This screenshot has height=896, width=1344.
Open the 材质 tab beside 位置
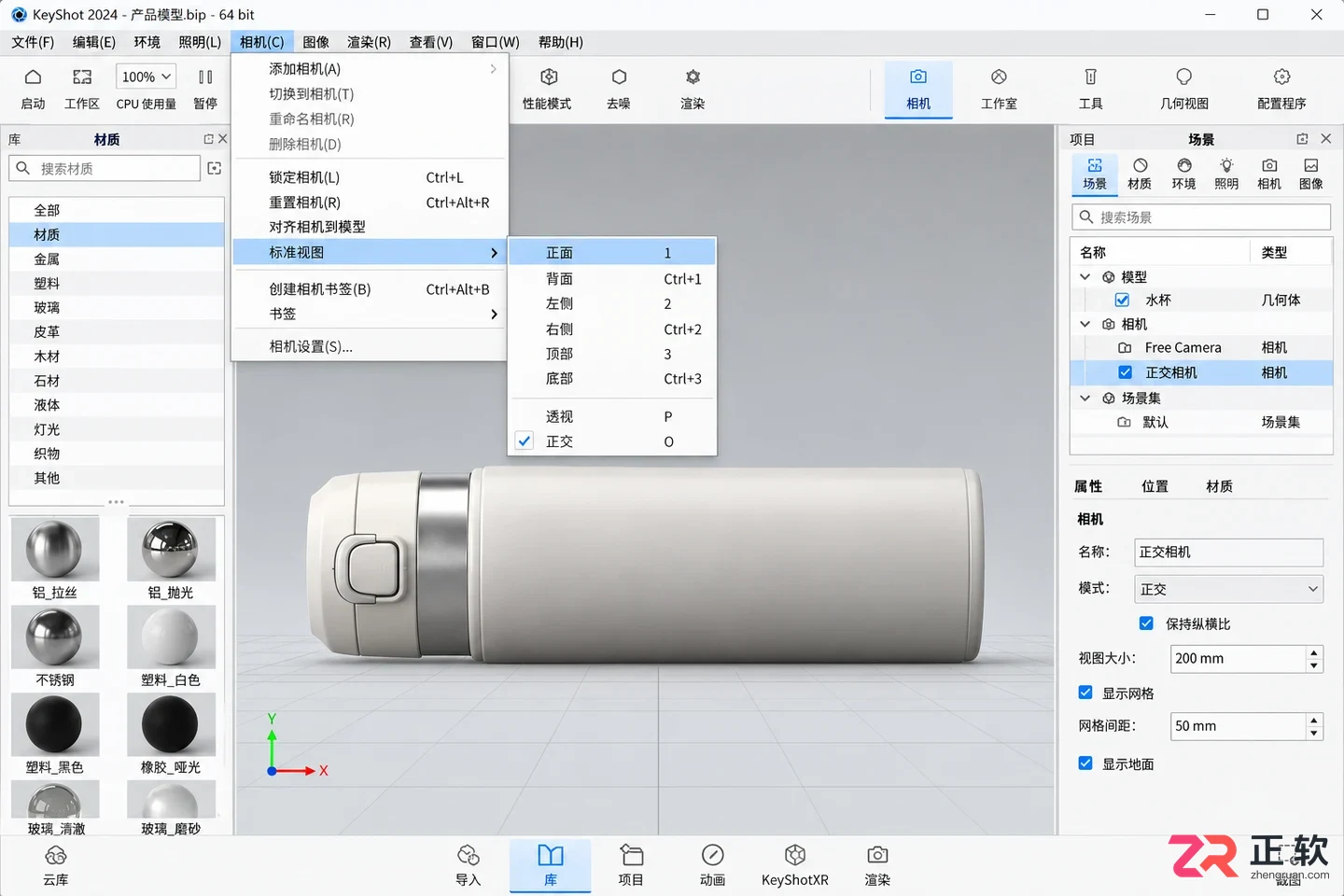coord(1219,486)
